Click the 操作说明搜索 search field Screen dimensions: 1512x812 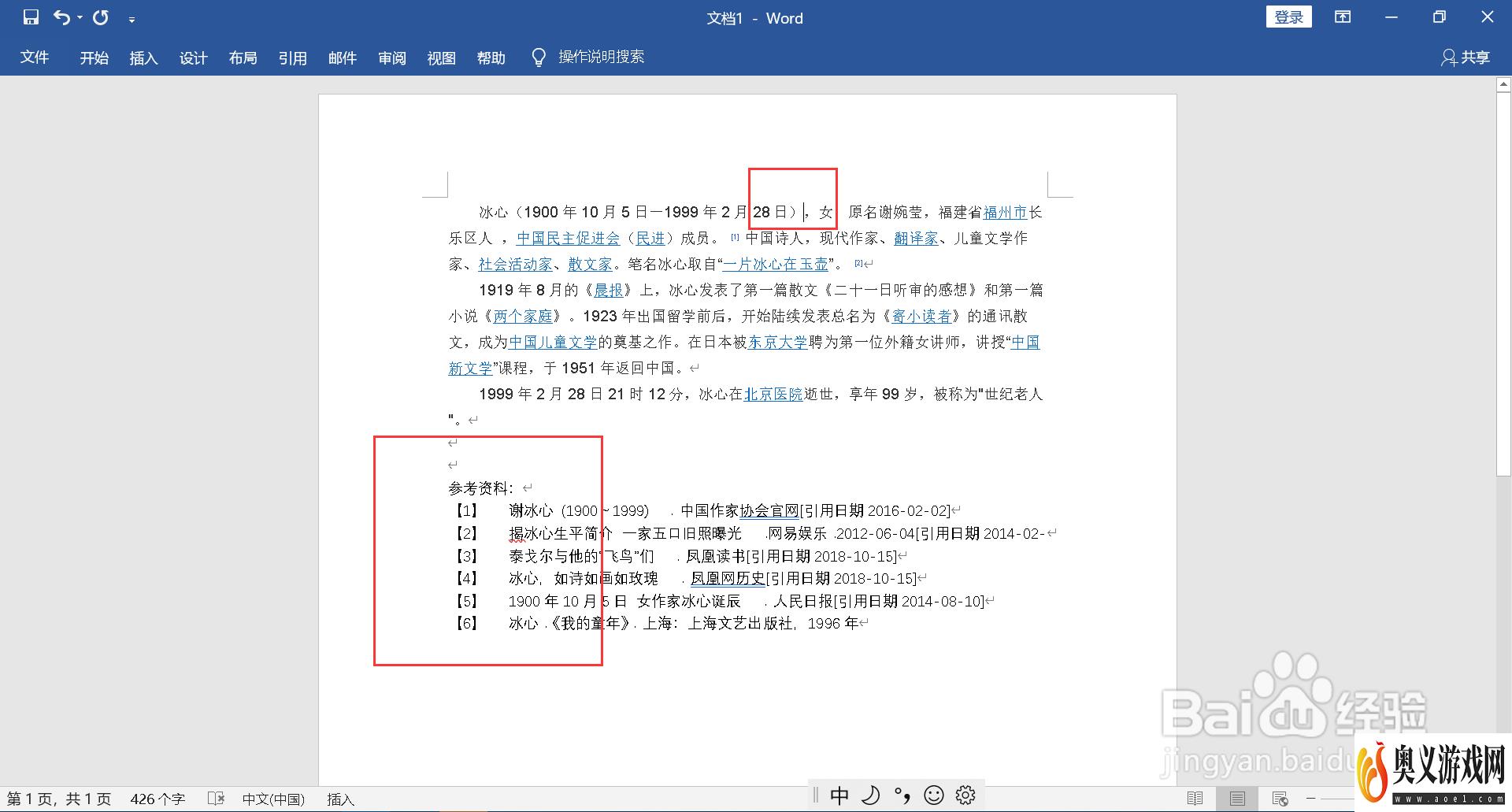[x=602, y=57]
